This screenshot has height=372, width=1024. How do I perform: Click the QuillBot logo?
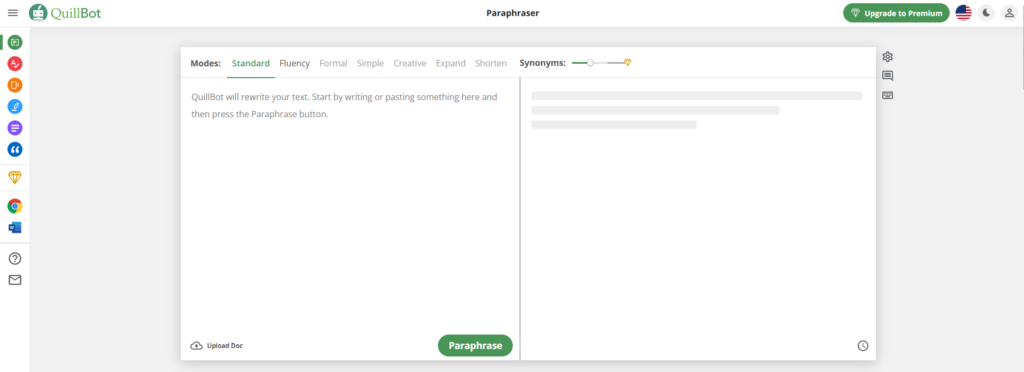[x=65, y=12]
